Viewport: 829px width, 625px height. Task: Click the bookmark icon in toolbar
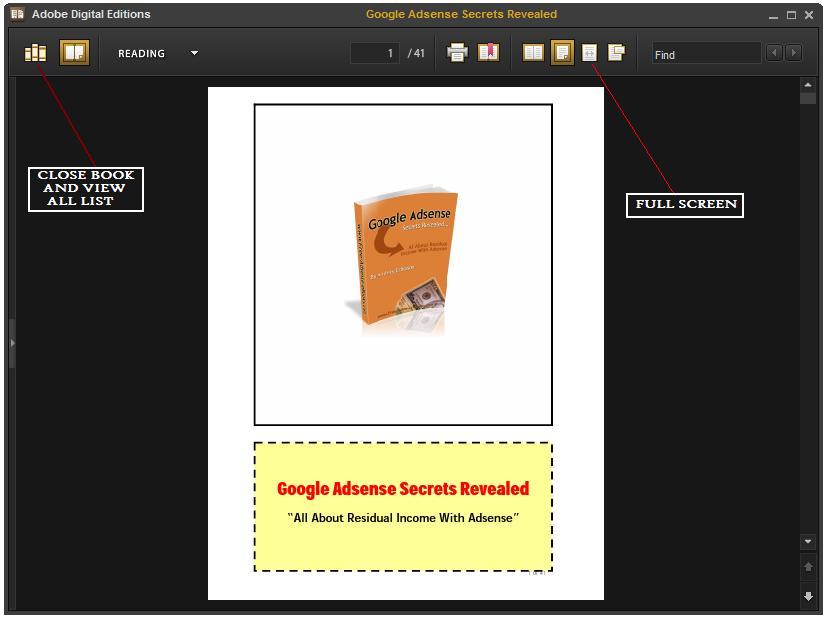[x=489, y=52]
